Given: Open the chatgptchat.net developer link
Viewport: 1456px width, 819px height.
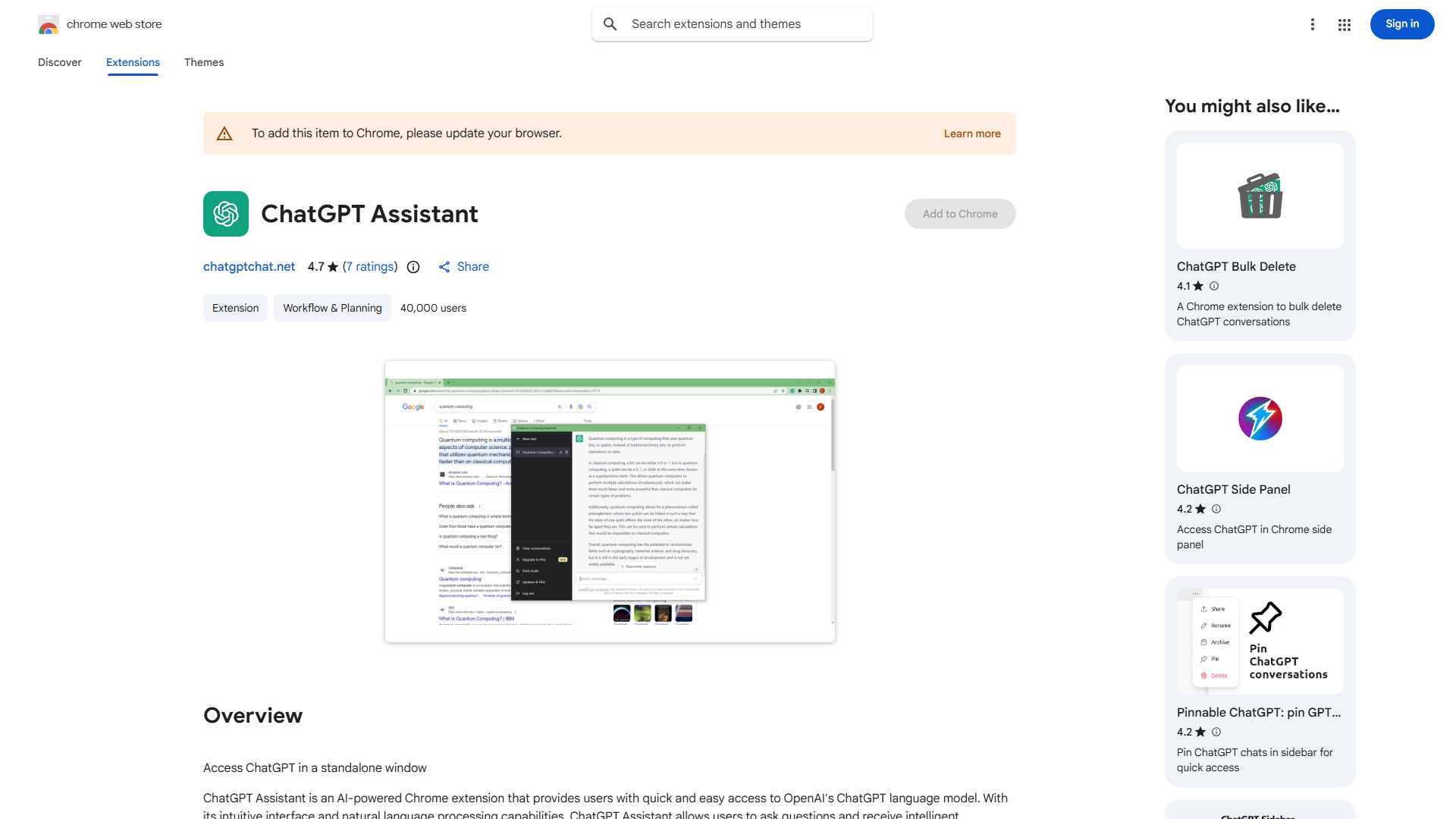Looking at the screenshot, I should (249, 266).
